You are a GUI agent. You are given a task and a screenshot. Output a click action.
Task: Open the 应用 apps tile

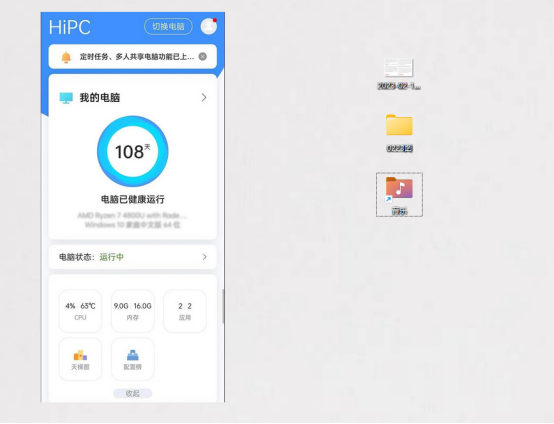point(185,311)
